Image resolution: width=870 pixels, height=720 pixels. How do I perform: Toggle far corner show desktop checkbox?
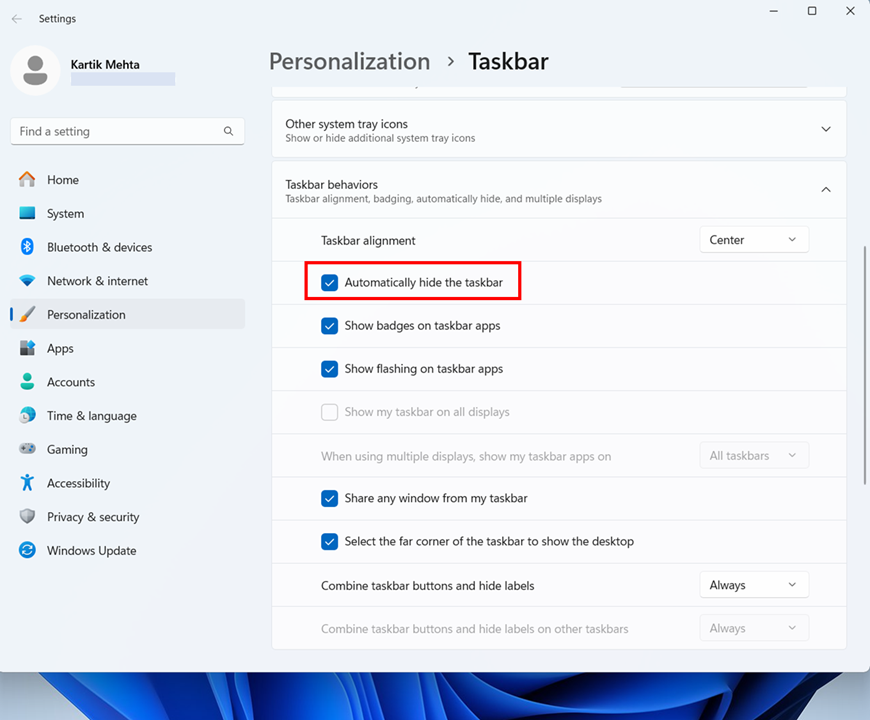[330, 541]
